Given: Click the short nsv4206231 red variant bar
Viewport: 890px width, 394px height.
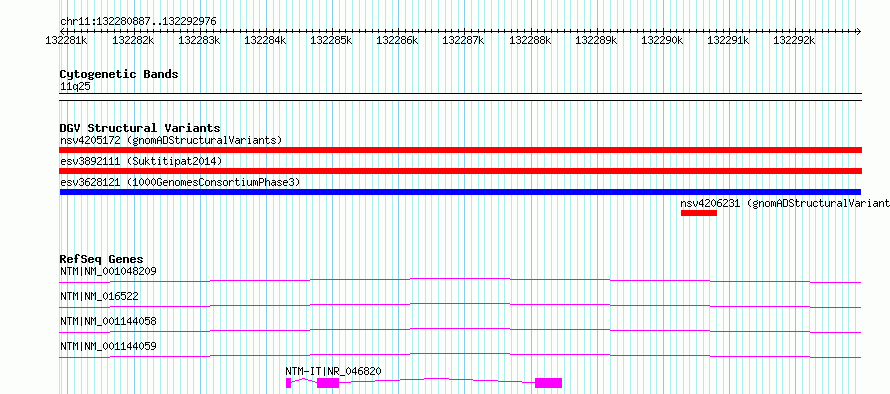Looking at the screenshot, I should [x=699, y=213].
